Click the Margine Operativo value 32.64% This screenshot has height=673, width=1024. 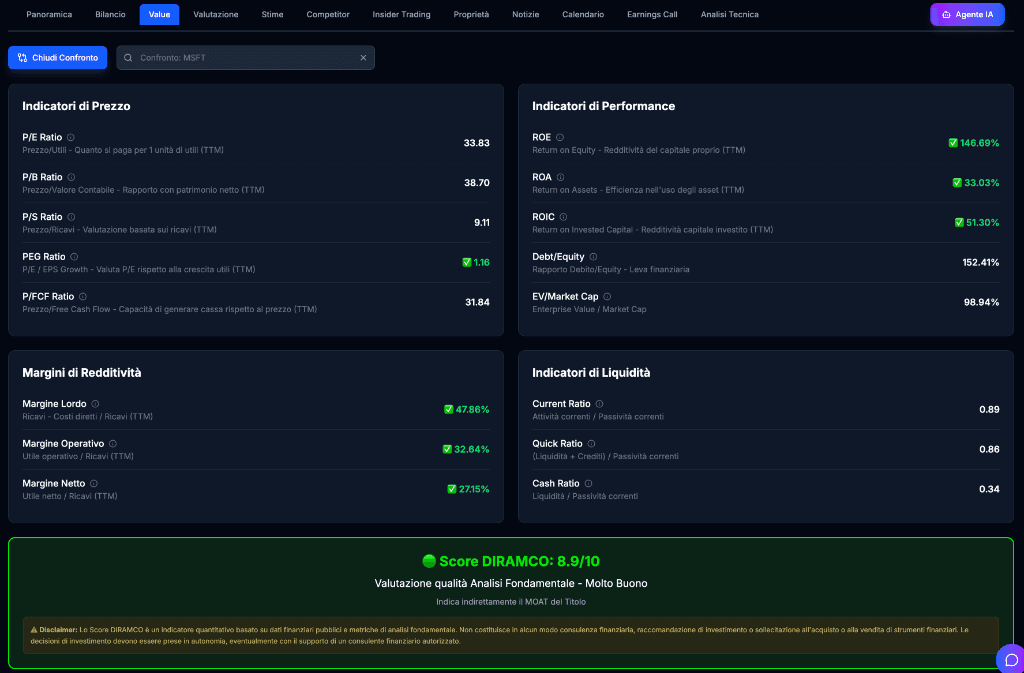[x=472, y=449]
